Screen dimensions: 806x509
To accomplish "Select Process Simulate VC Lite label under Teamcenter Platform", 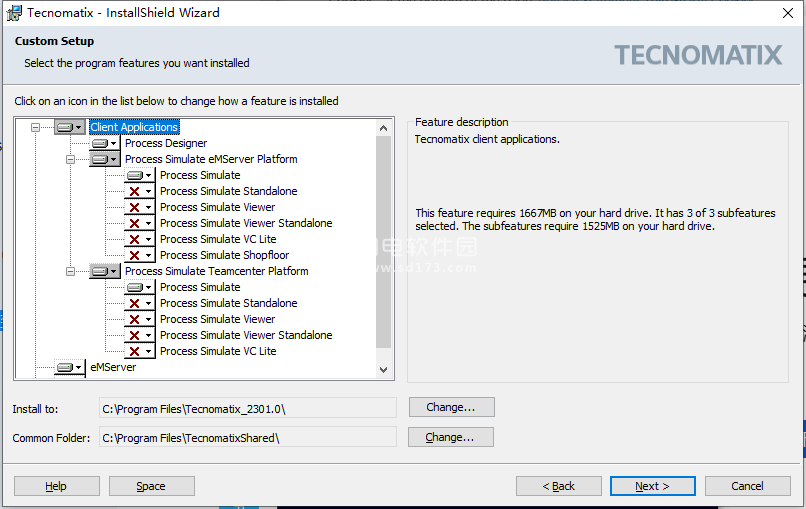I will pos(218,351).
